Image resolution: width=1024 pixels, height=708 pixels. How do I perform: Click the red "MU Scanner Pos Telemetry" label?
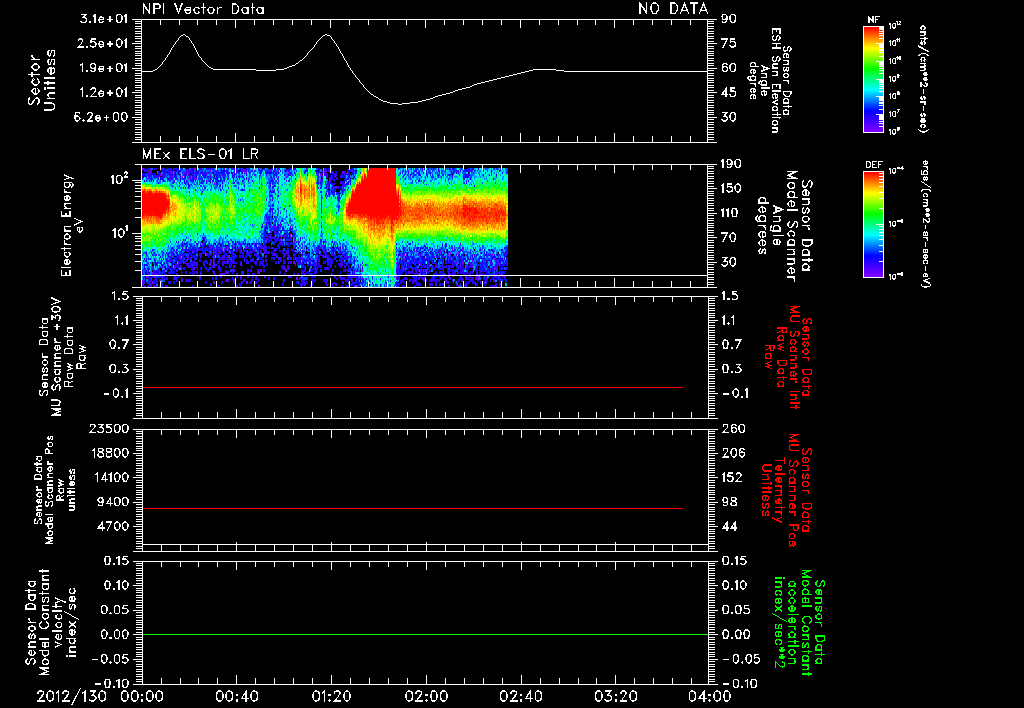[x=786, y=489]
